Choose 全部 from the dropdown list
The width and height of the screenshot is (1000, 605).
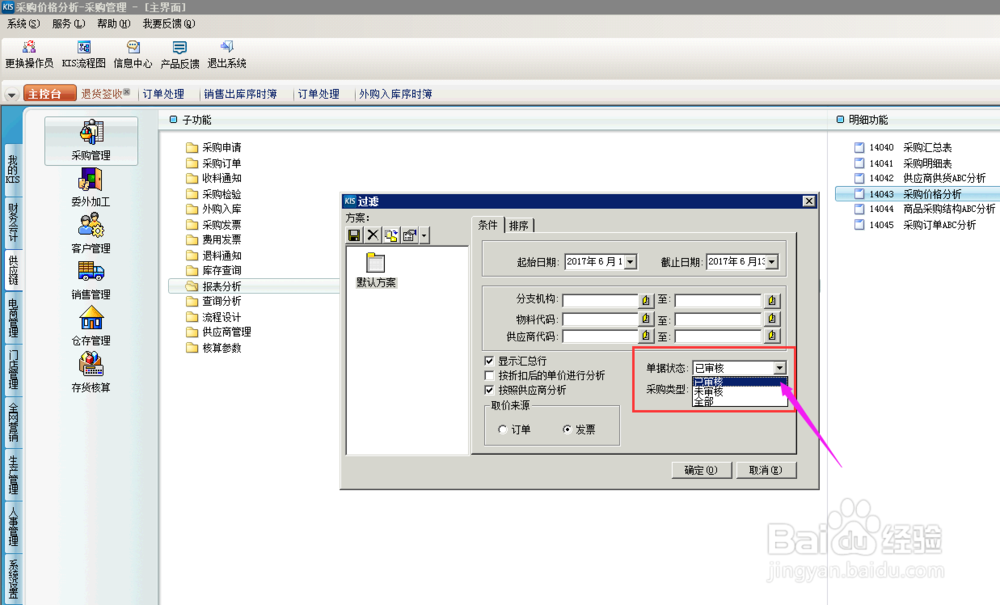point(740,402)
